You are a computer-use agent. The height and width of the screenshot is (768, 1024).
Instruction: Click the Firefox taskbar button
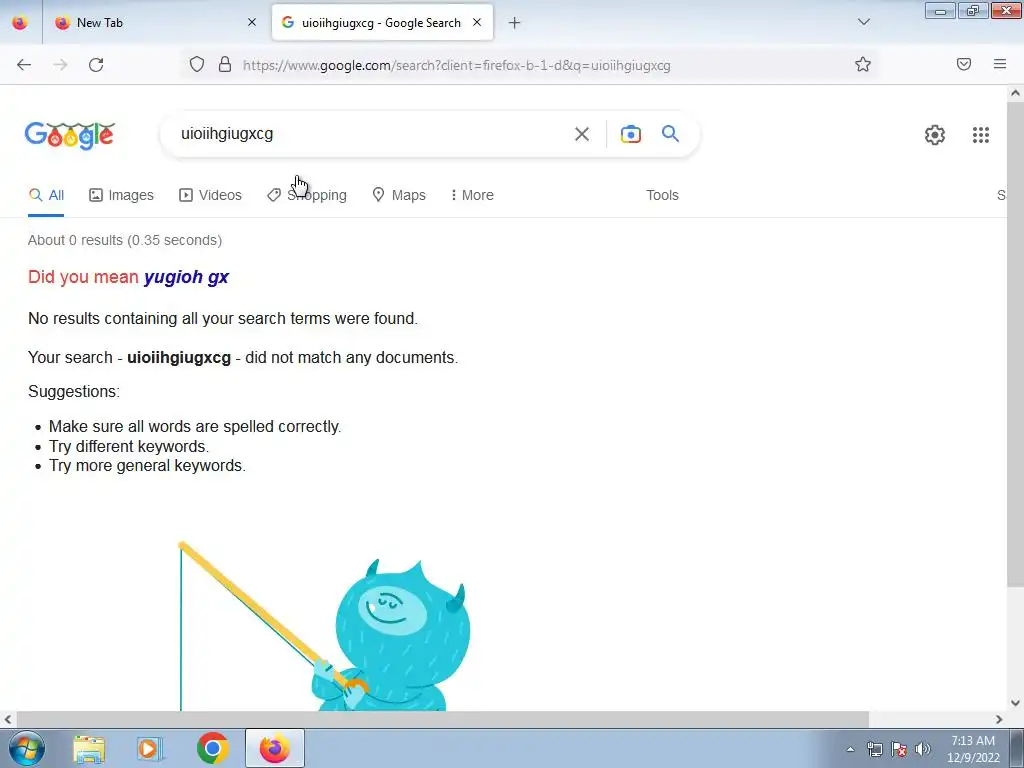(275, 748)
